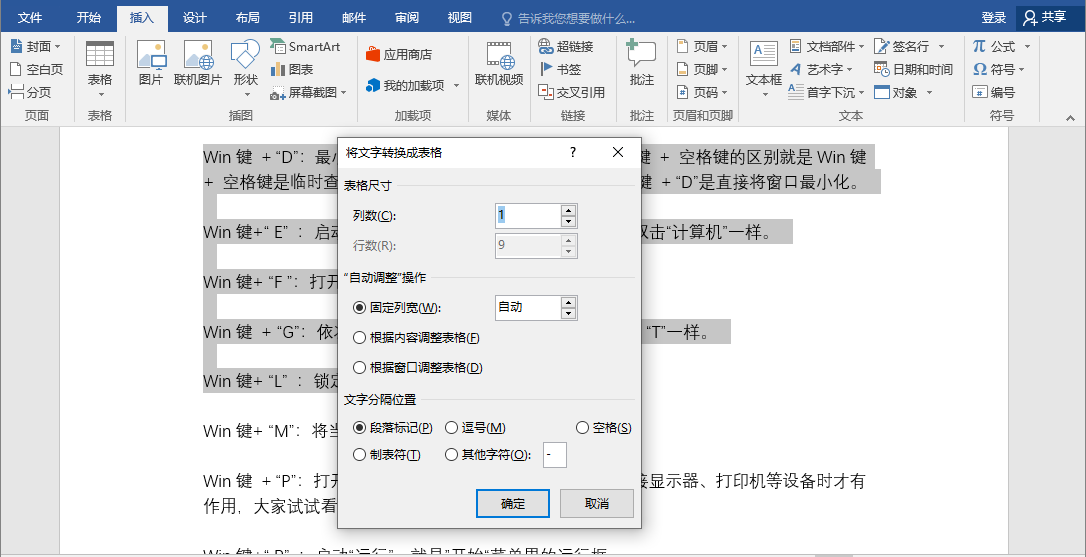Expand the Signature Line (签名行) dropdown arrow
This screenshot has width=1086, height=557.
(x=941, y=46)
